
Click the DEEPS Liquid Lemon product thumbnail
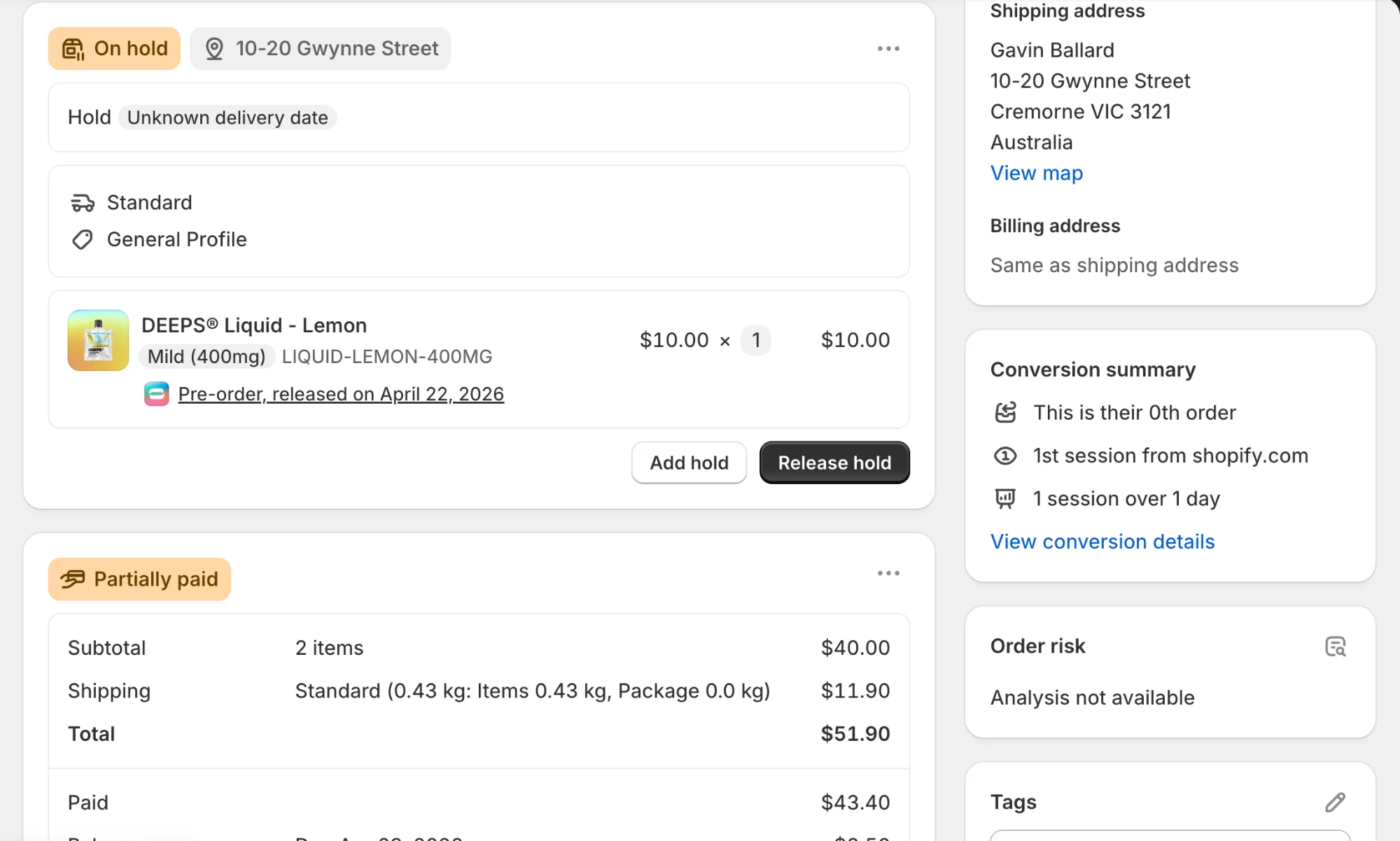(x=98, y=340)
